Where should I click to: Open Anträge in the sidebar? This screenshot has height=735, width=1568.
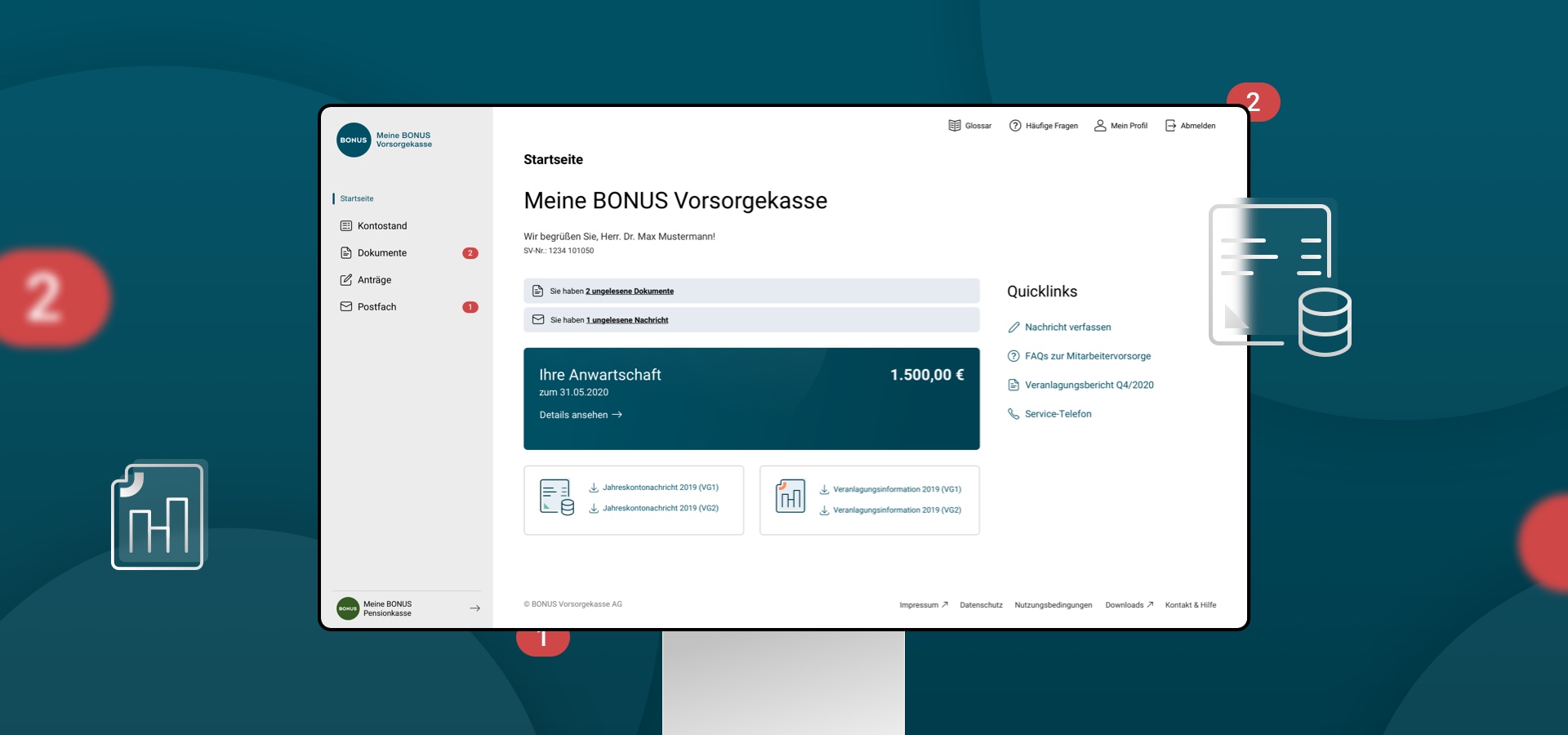tap(375, 279)
